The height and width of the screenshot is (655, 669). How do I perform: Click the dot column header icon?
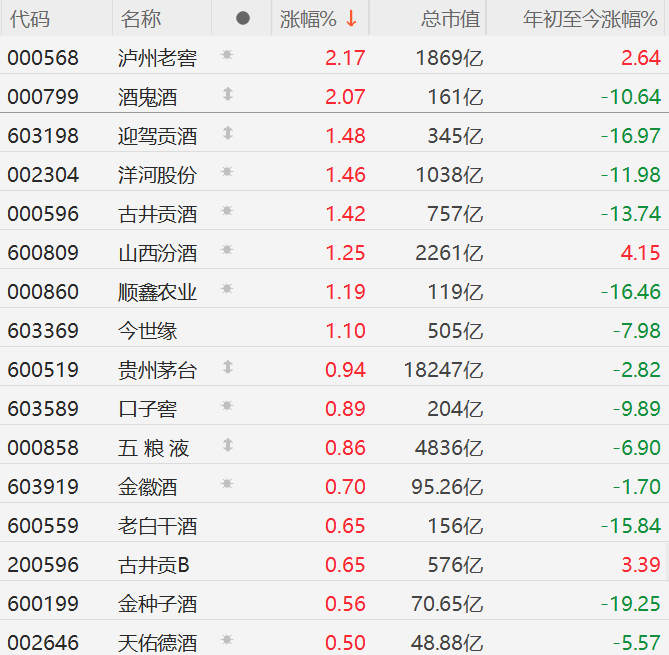click(242, 18)
